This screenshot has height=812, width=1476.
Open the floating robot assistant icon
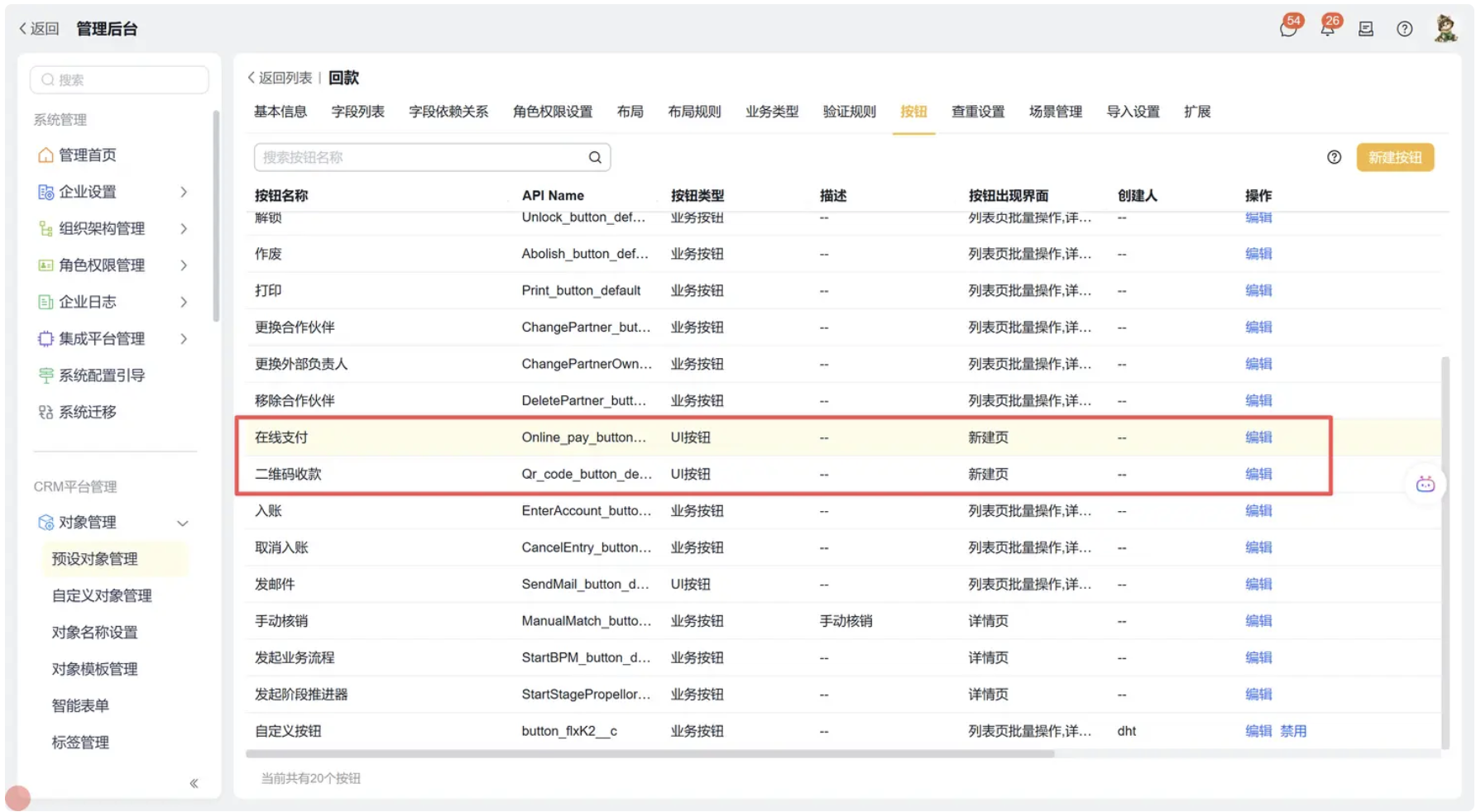[x=1425, y=485]
